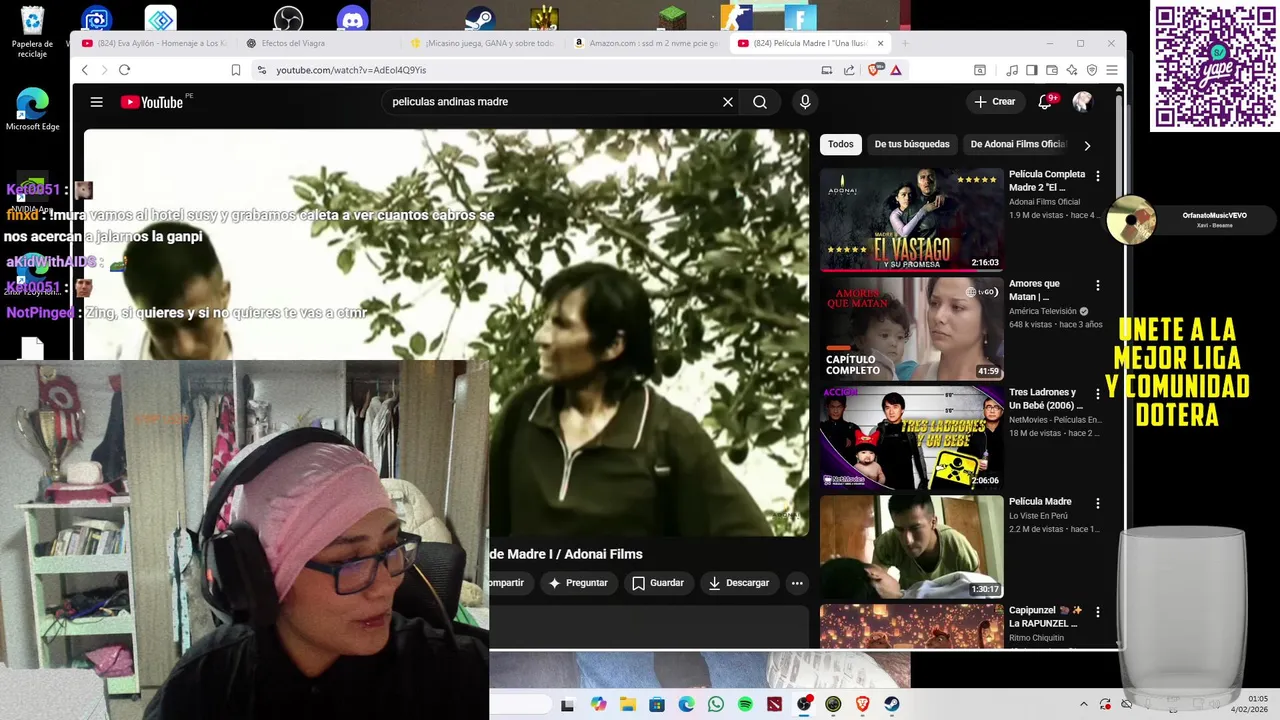
Task: Open options for Película Completa Madre 2
Action: click(x=1097, y=176)
